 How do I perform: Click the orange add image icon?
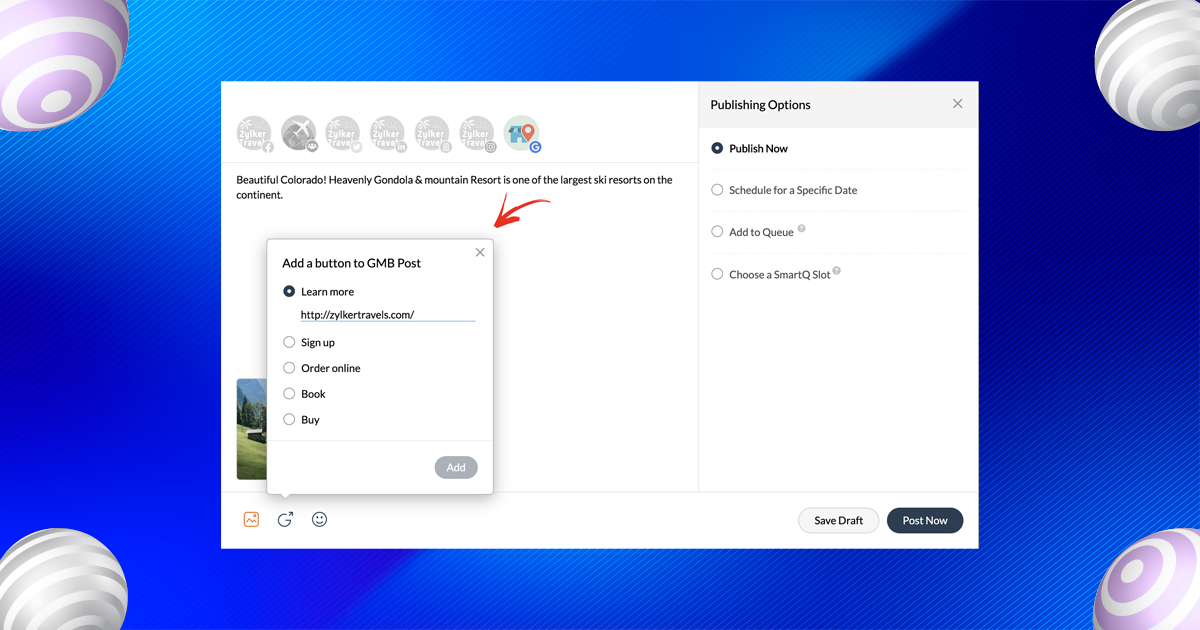point(251,520)
